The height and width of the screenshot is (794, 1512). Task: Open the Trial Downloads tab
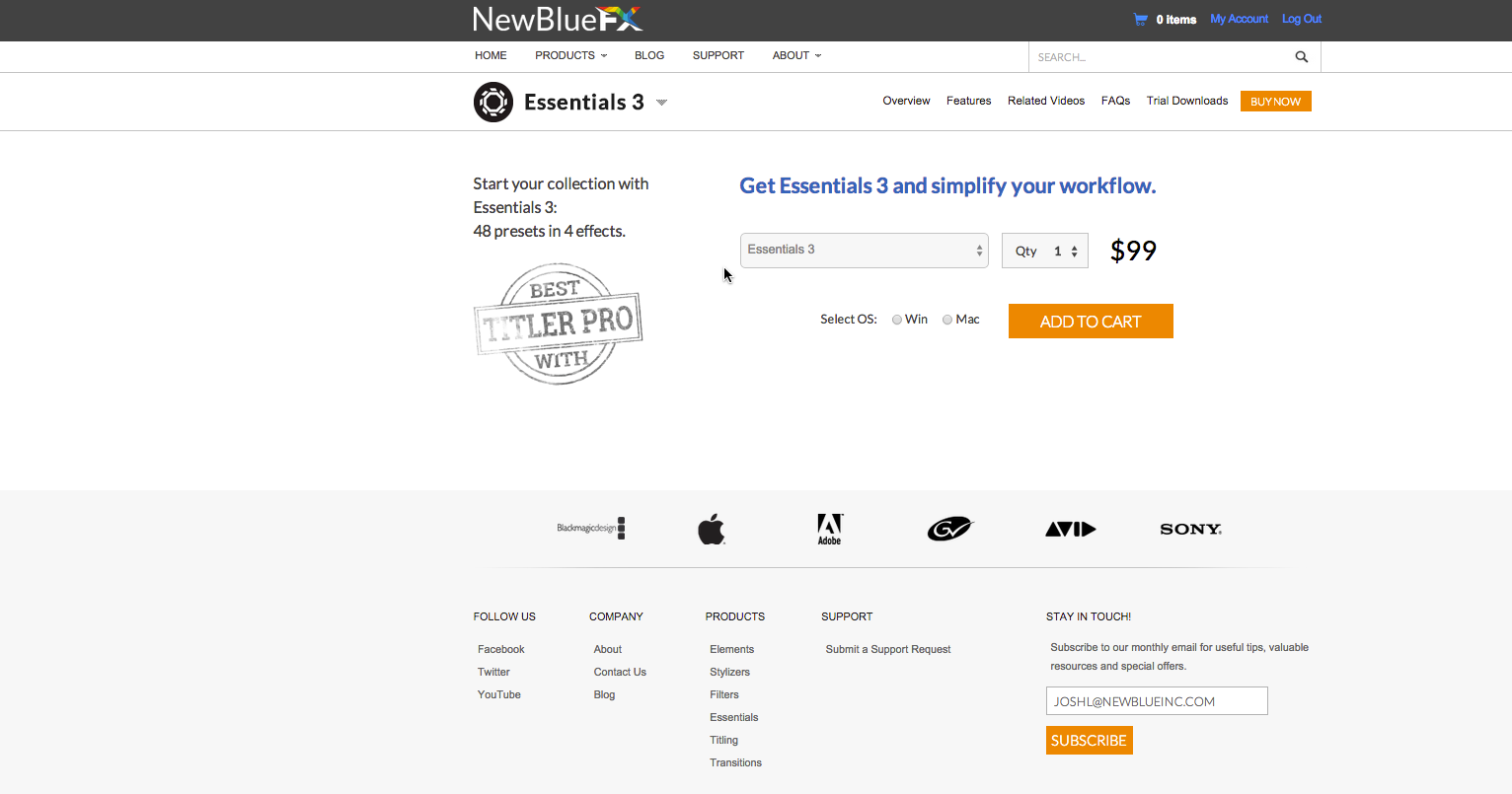(x=1186, y=101)
